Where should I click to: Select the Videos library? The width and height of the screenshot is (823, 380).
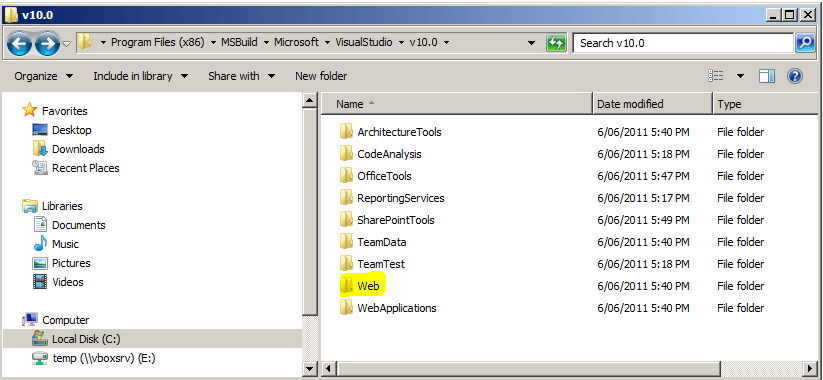click(x=58, y=282)
